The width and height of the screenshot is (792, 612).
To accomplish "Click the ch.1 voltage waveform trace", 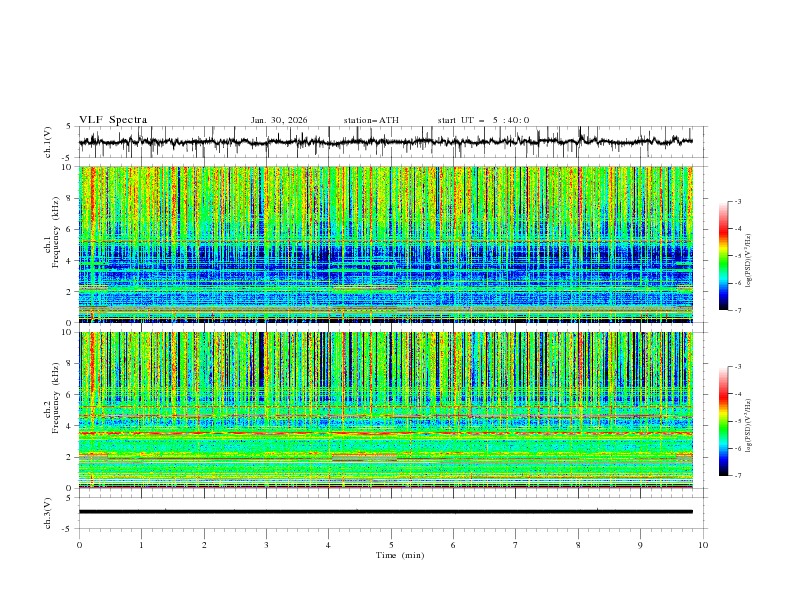I will point(385,142).
